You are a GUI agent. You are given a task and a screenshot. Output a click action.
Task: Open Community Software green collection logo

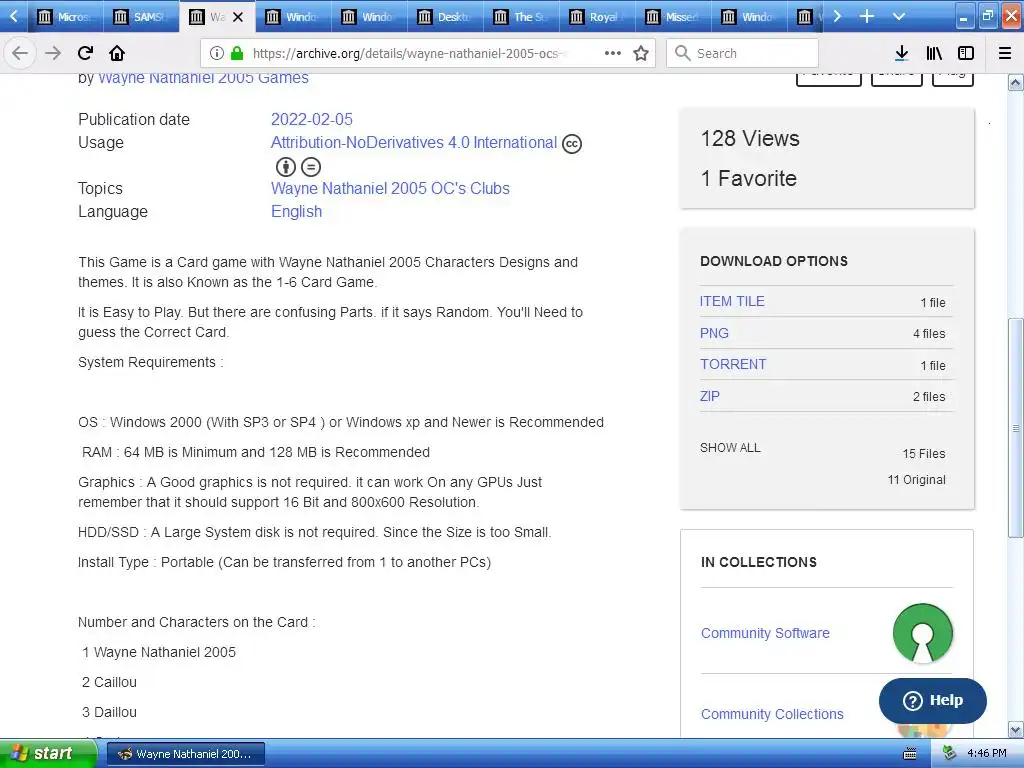923,633
